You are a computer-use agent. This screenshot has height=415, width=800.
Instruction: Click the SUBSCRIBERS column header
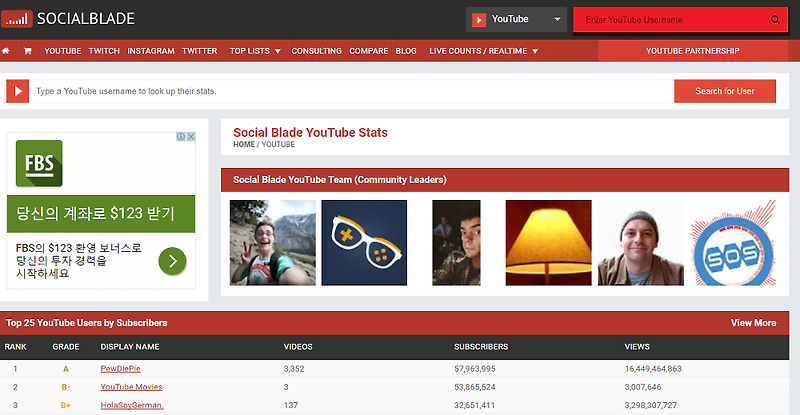tap(481, 347)
